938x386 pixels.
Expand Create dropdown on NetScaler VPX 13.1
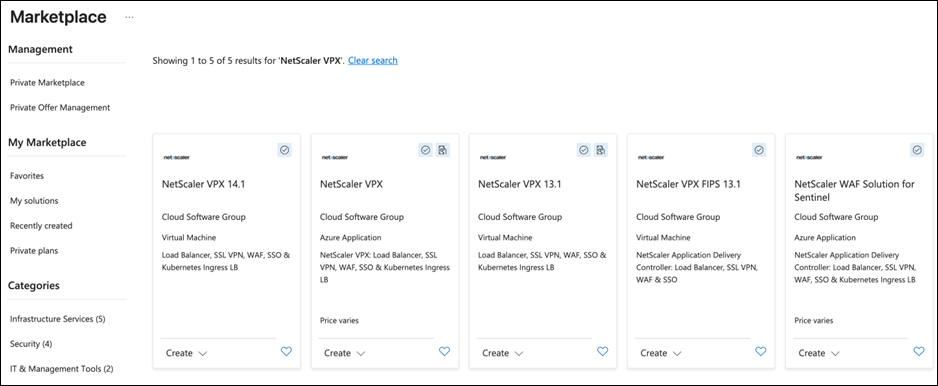[502, 353]
